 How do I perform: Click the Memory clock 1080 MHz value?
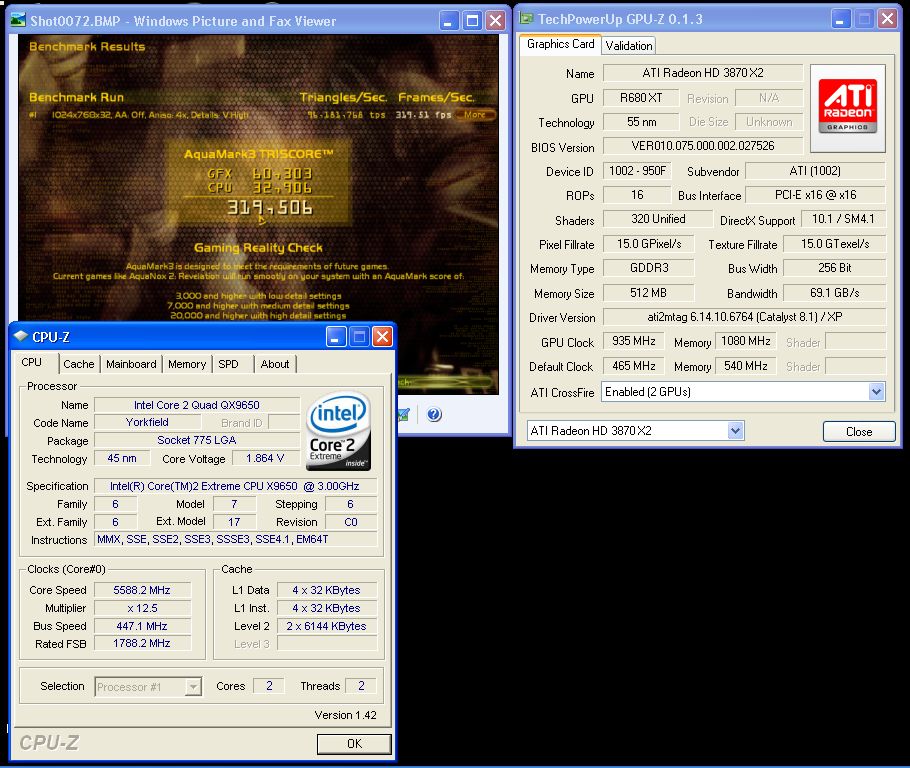(x=746, y=341)
